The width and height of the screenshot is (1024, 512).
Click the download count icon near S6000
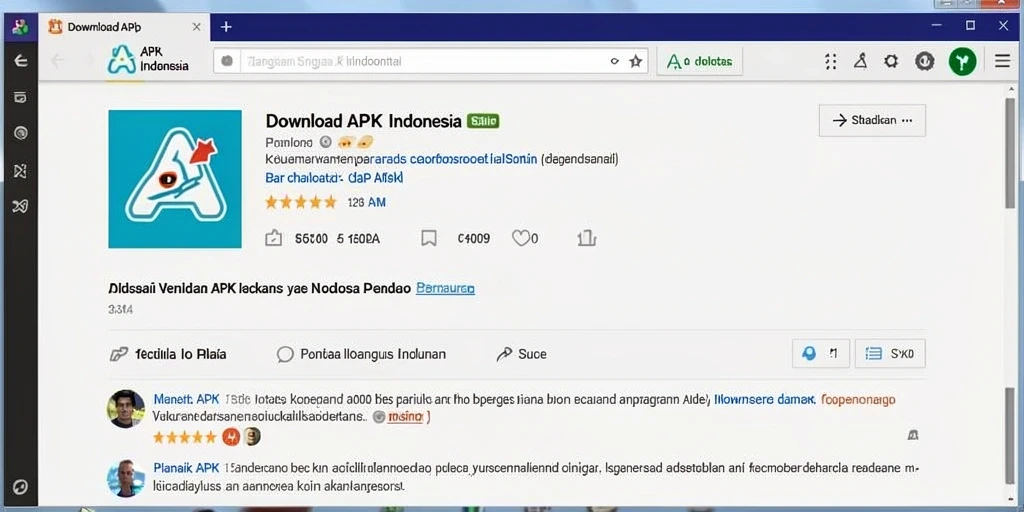[273, 239]
